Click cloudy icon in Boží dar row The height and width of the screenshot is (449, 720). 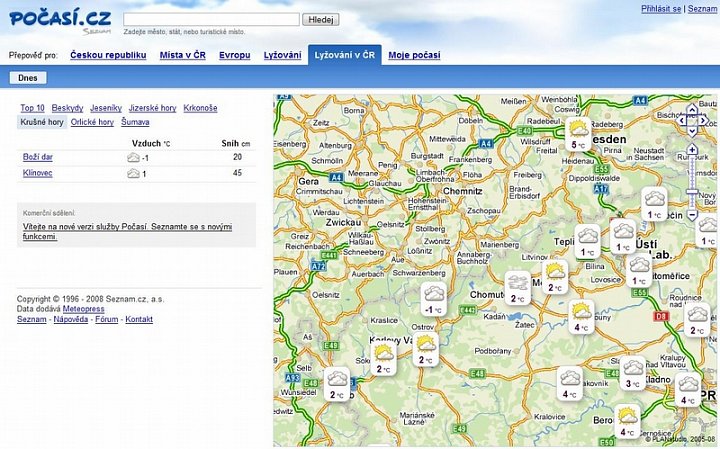(x=133, y=158)
